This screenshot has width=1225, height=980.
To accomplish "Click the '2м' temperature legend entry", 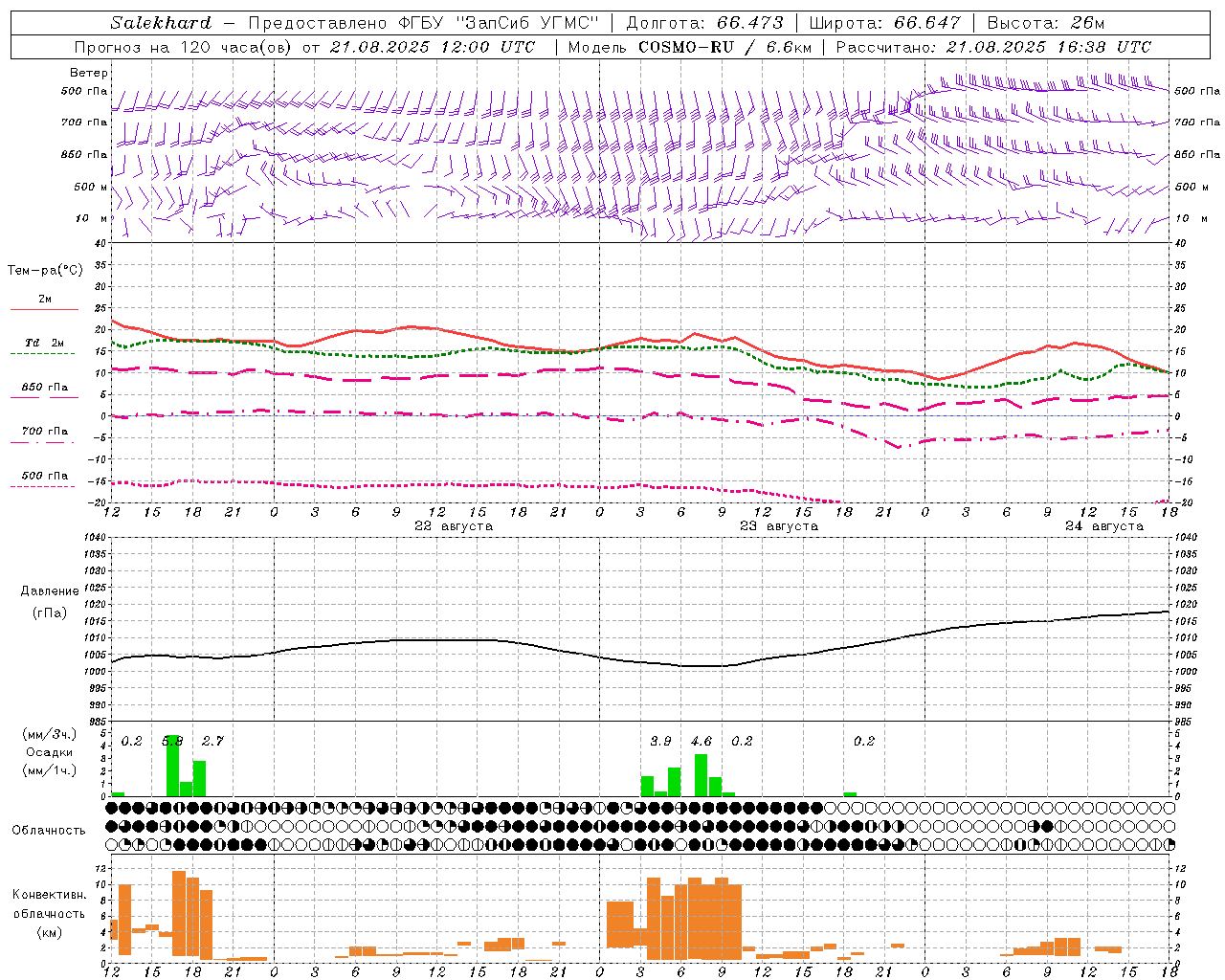I will click(x=45, y=300).
